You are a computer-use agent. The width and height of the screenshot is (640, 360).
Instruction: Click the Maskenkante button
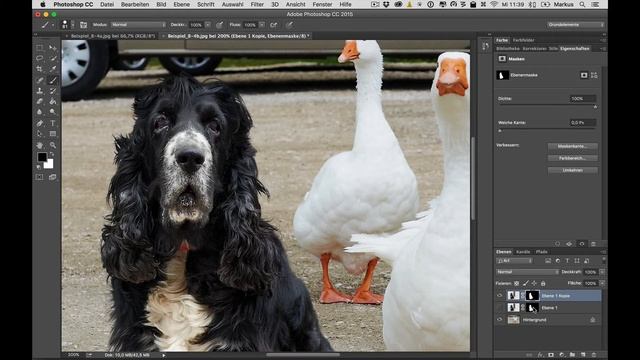573,146
